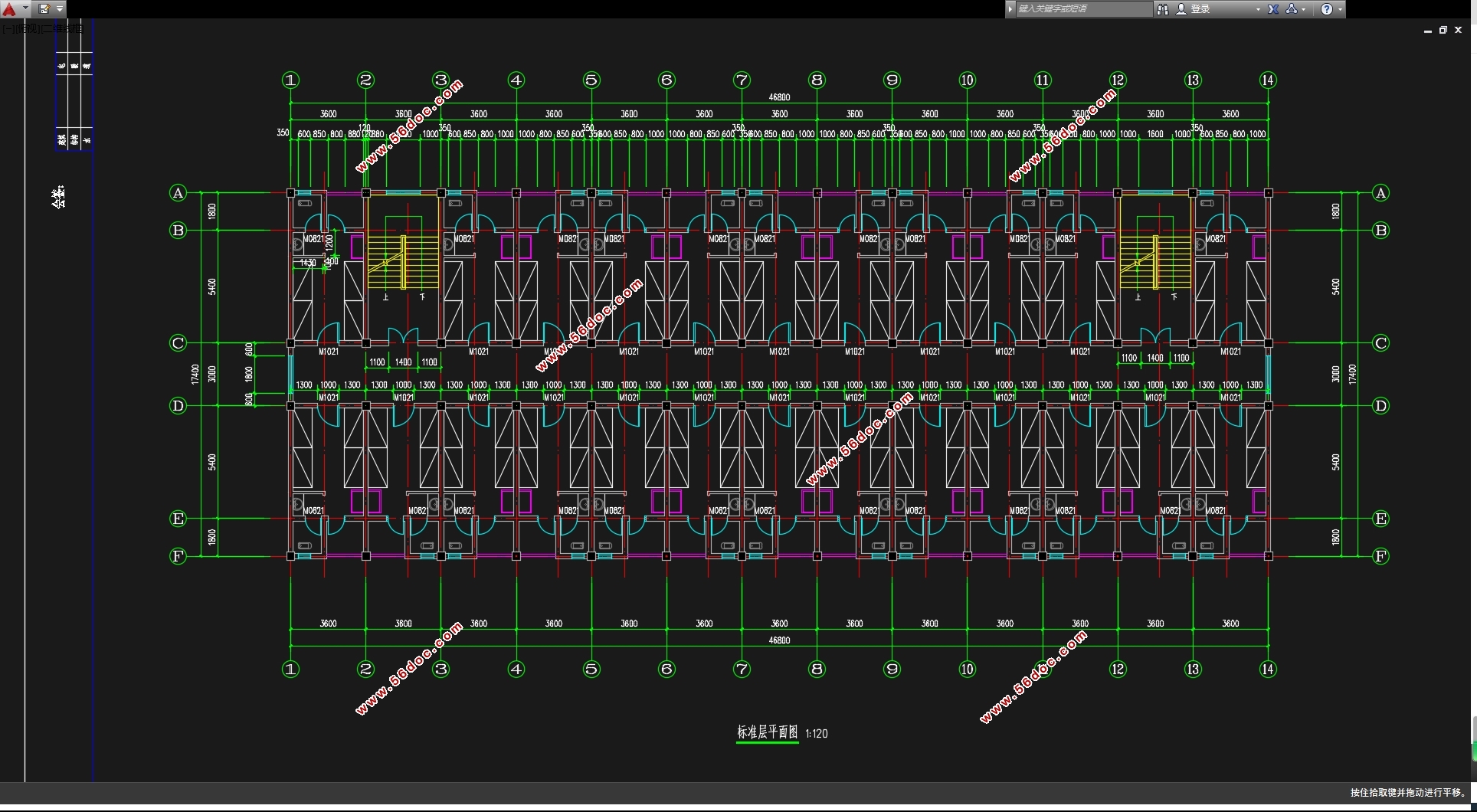Expand the 登录 account dropdown arrow
Image resolution: width=1477 pixels, height=812 pixels.
(1257, 9)
